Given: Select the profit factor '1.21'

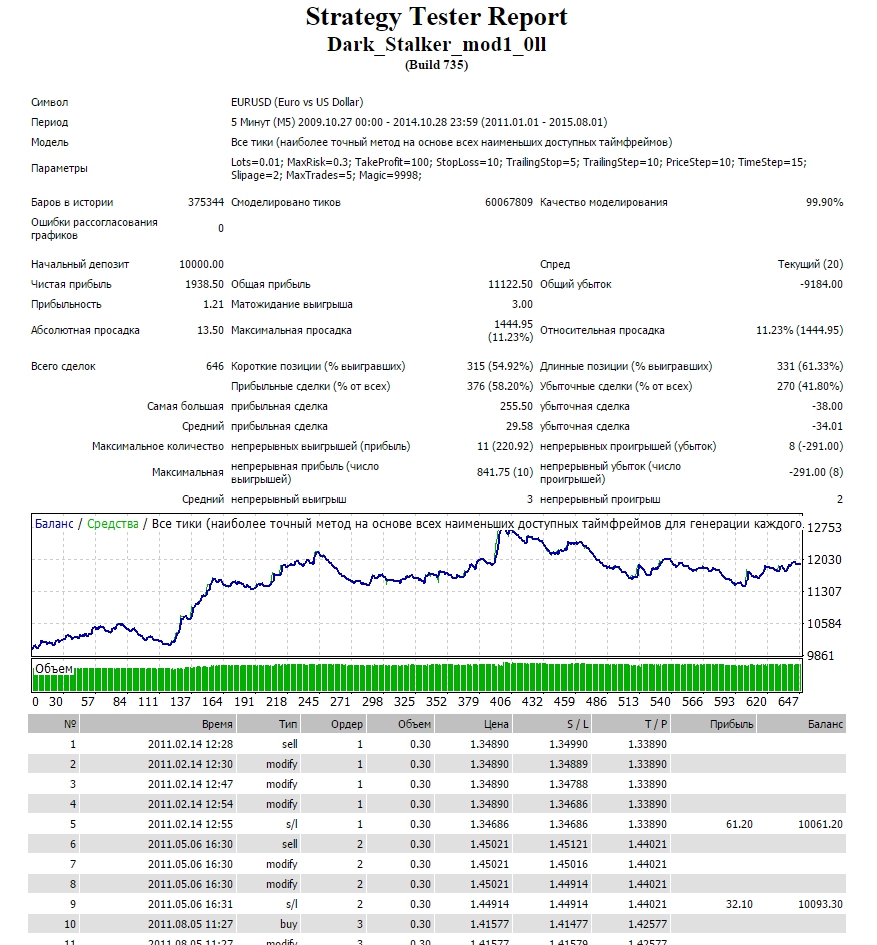Looking at the screenshot, I should click(x=213, y=305).
